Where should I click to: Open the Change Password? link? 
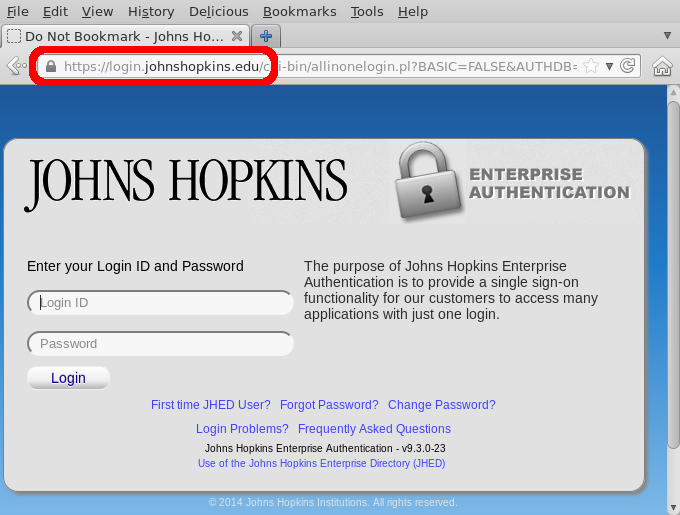tap(441, 405)
